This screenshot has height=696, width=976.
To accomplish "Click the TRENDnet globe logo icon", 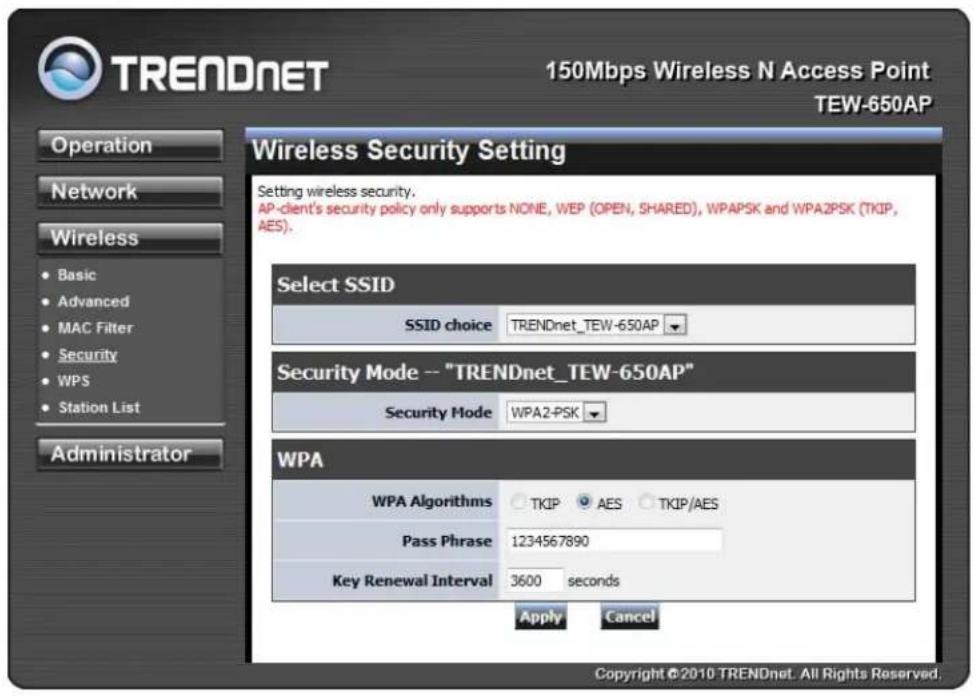I will pos(70,68).
